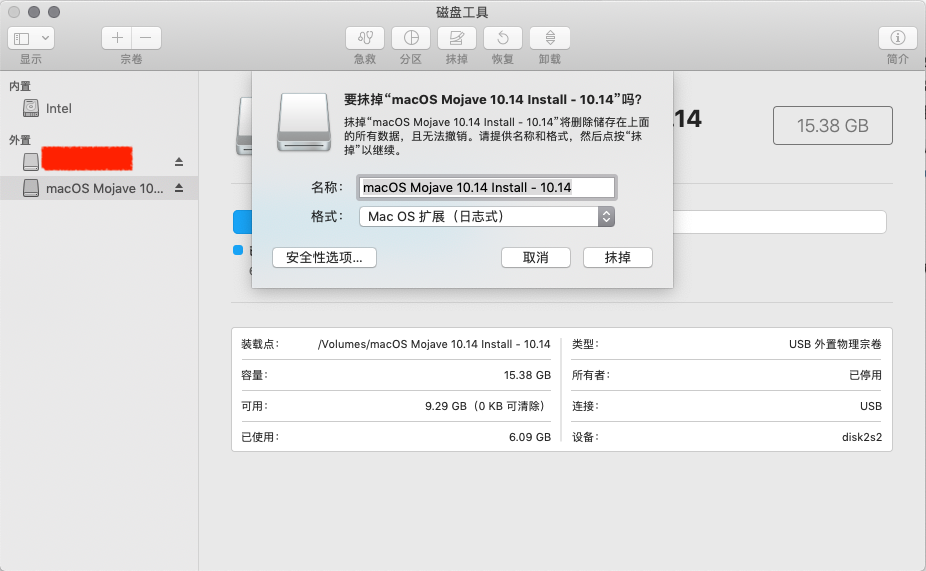
Task: Open the format (格式) dropdown
Action: coord(487,217)
